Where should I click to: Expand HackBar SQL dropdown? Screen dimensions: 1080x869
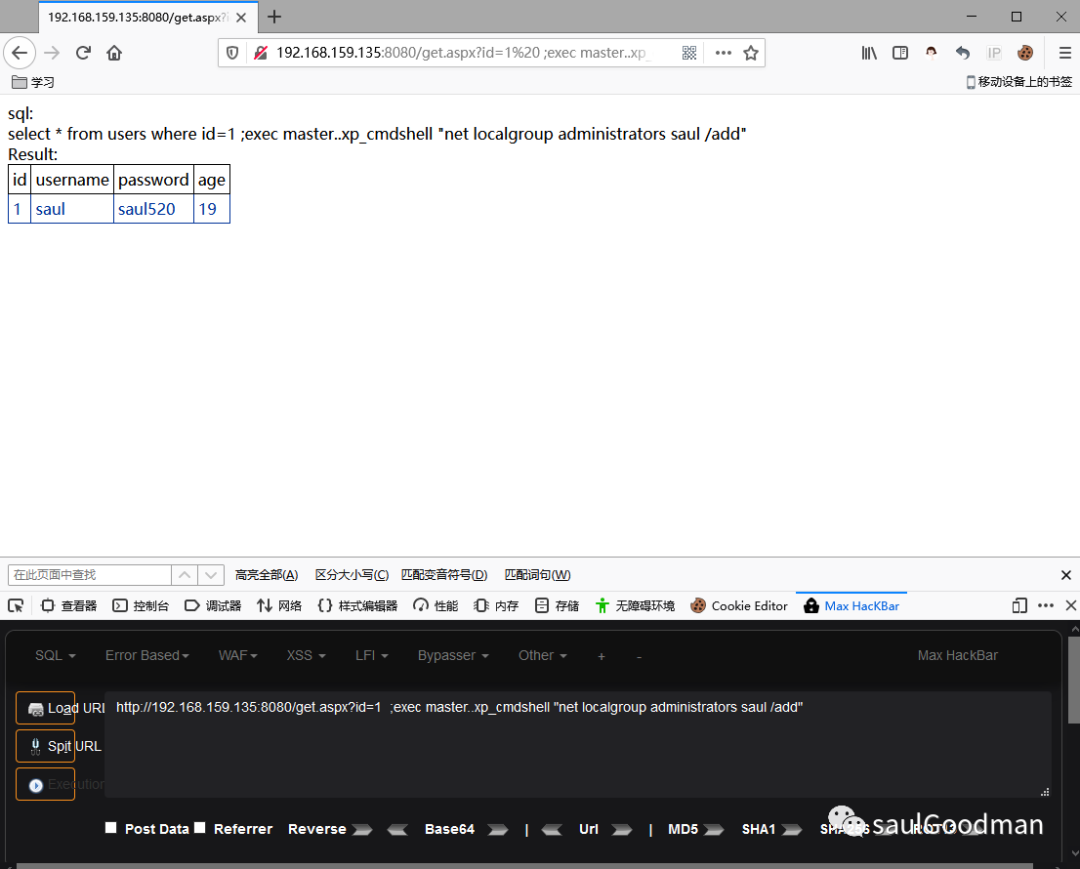tap(55, 656)
